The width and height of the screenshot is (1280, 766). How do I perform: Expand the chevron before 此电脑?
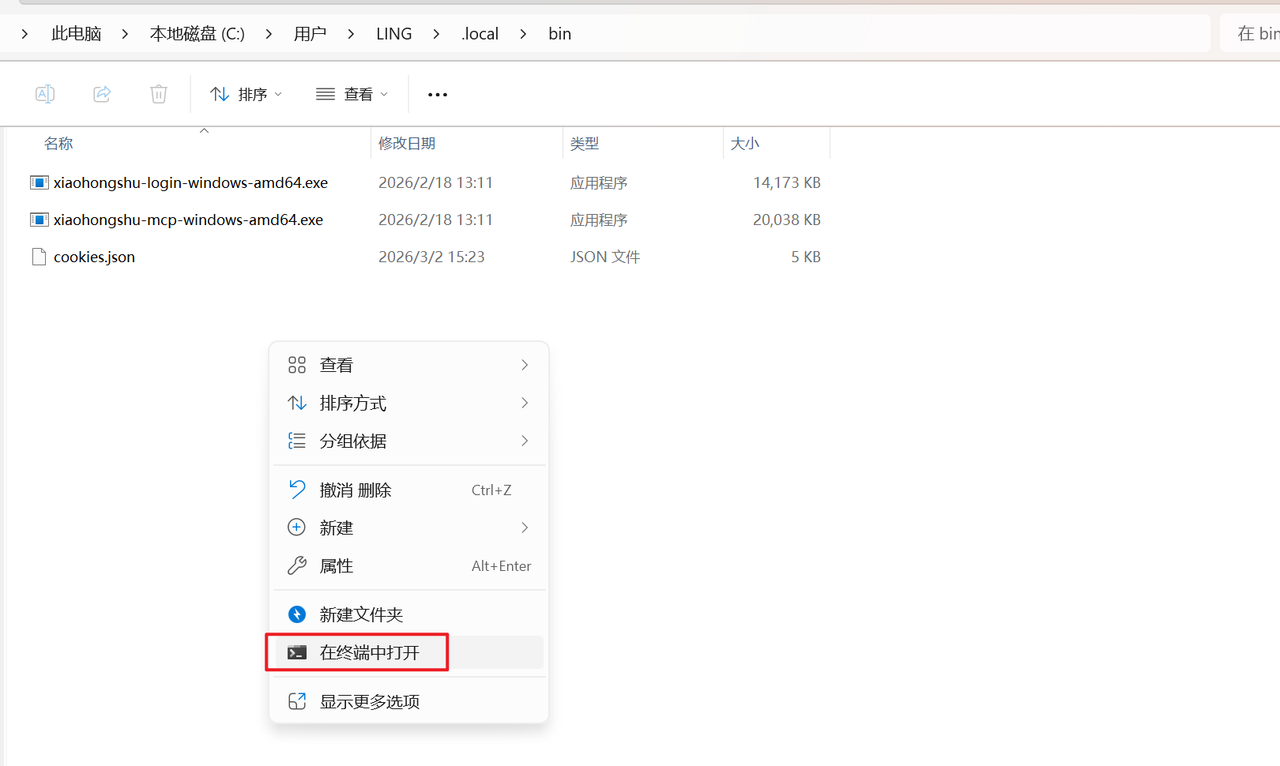click(24, 34)
